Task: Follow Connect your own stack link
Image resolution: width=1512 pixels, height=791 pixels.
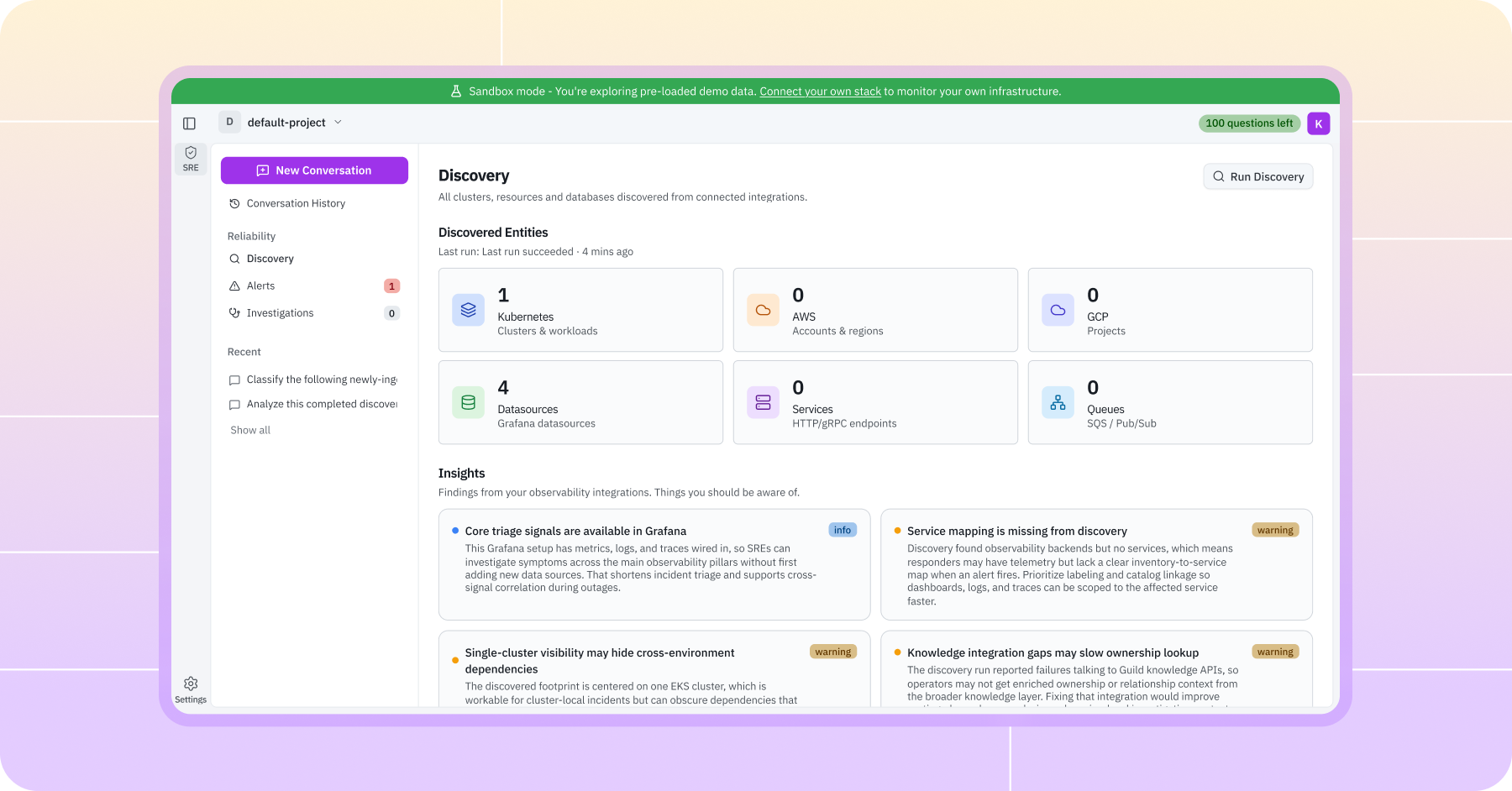Action: 820,92
